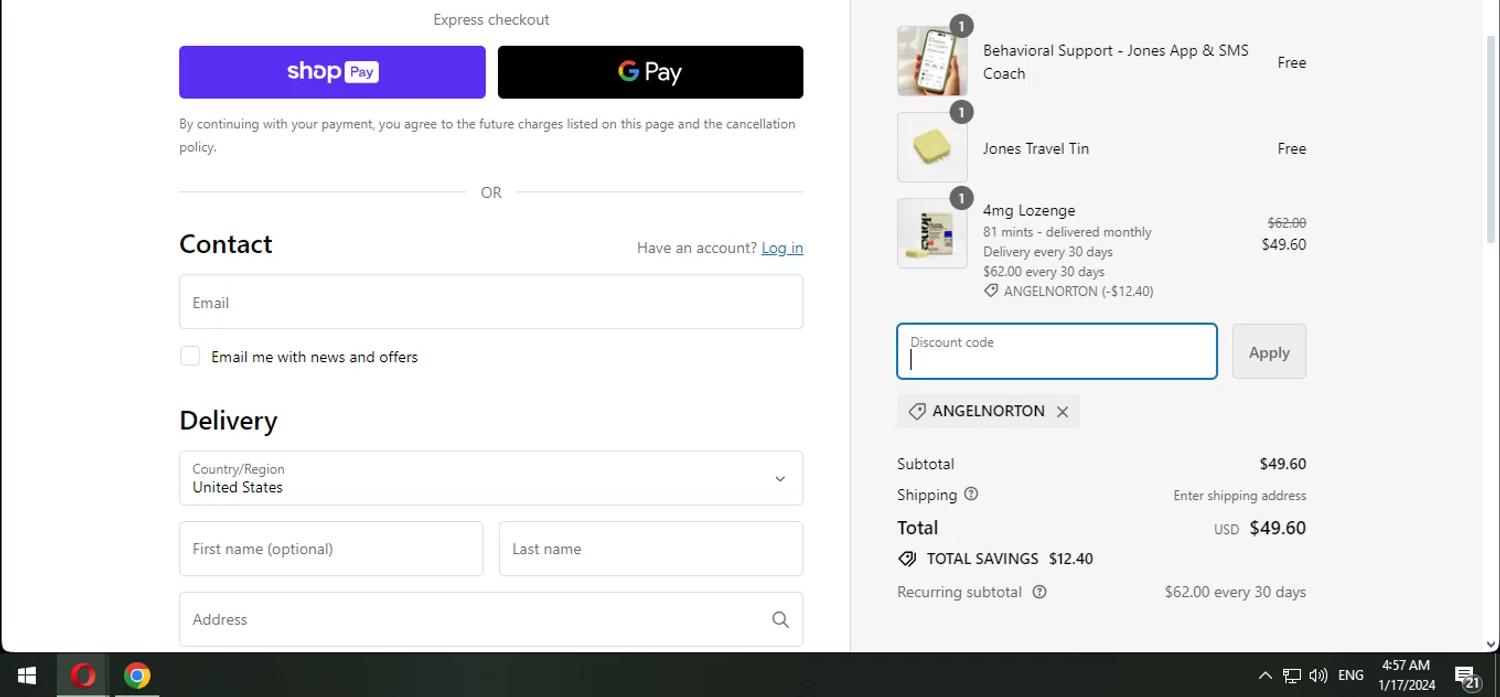Expand the Country/Region dropdown
The width and height of the screenshot is (1500, 697).
pos(490,478)
